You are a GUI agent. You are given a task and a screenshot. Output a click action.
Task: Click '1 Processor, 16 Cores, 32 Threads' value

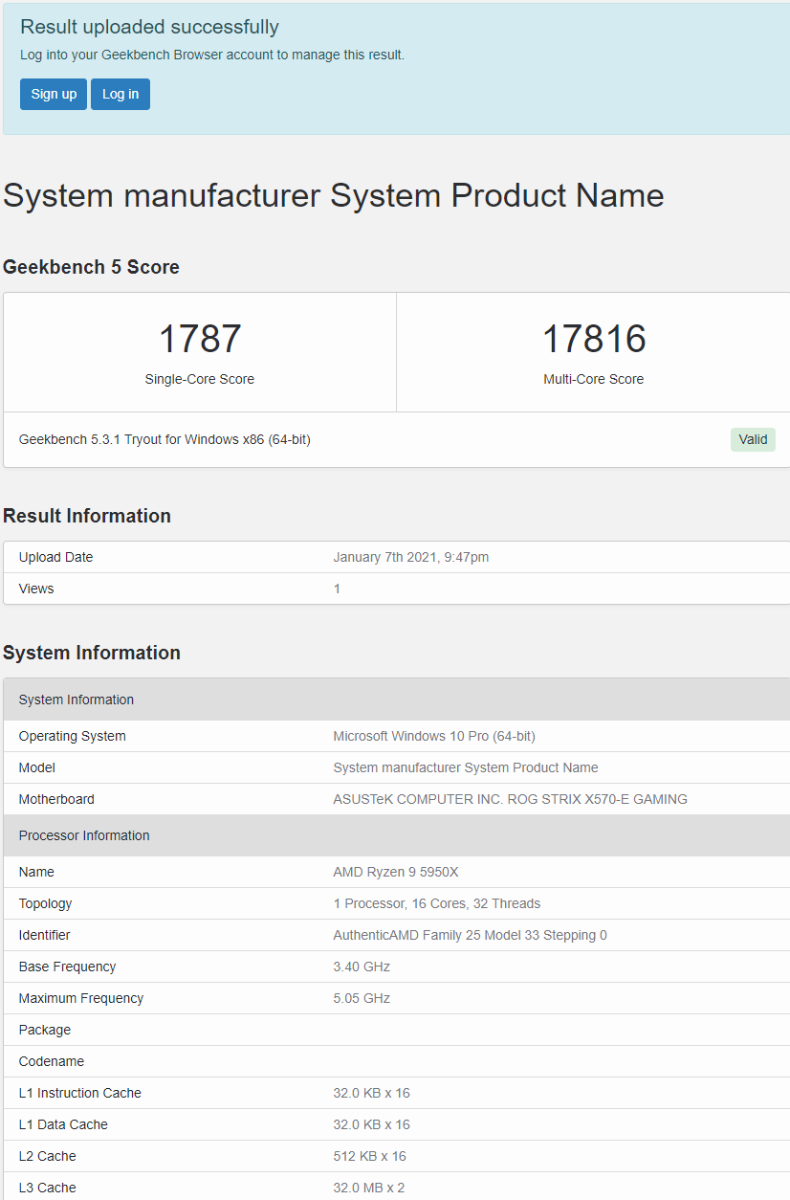(x=437, y=903)
